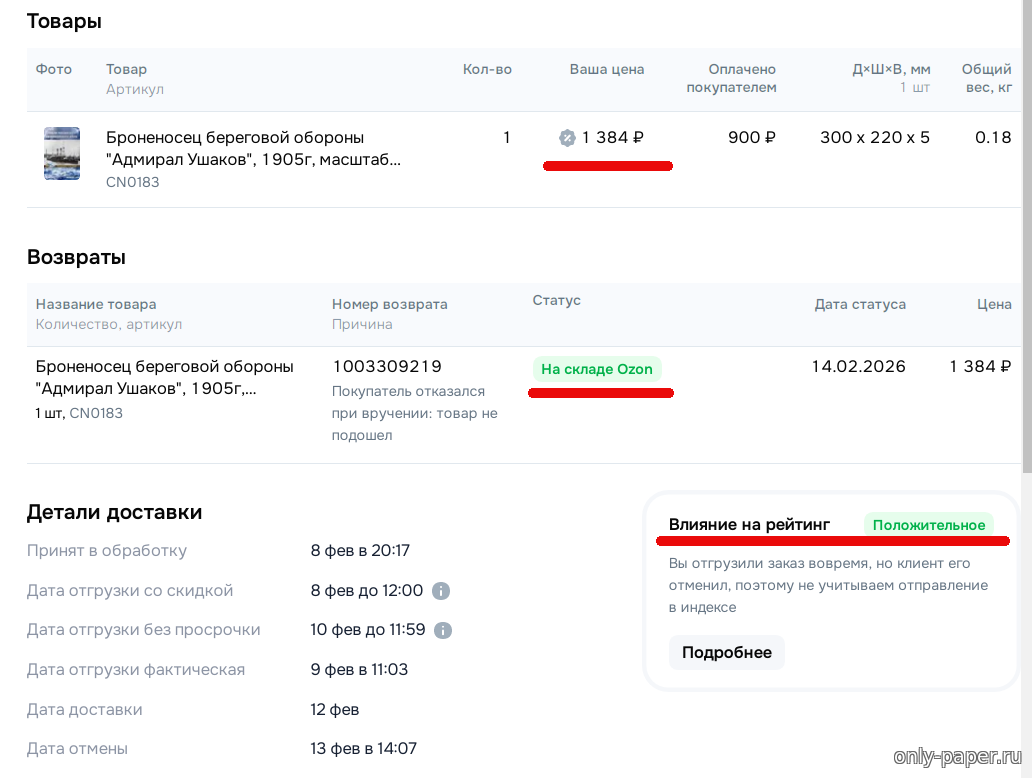
Task: Open the battleship product thumbnail photo
Action: coord(62,153)
